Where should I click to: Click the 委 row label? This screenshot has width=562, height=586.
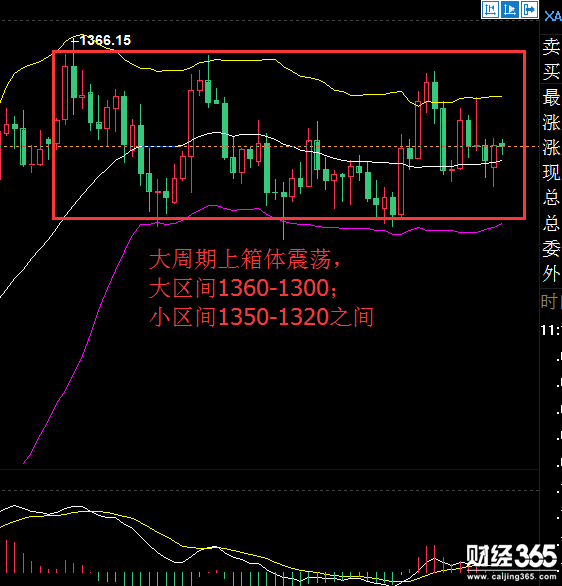pos(551,249)
